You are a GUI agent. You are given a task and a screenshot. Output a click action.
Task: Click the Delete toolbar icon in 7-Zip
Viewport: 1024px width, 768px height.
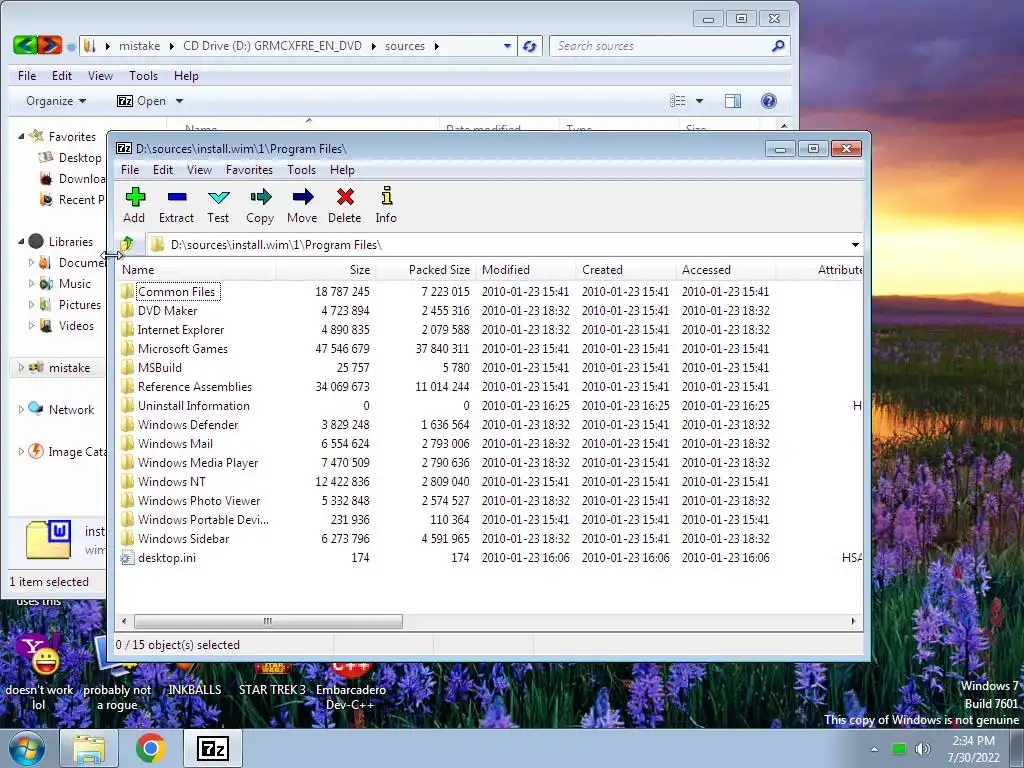click(345, 197)
